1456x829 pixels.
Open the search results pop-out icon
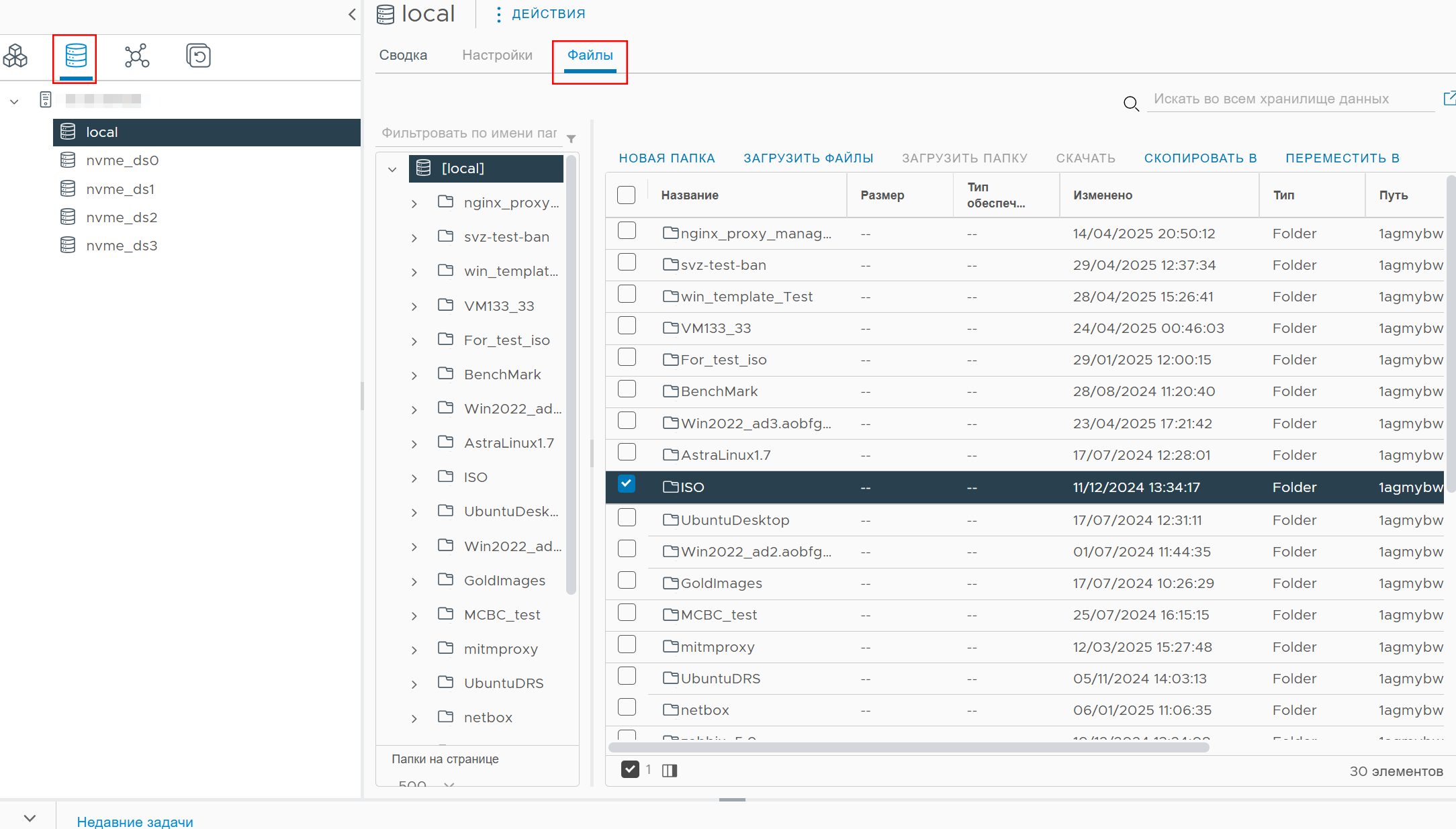pos(1449,98)
